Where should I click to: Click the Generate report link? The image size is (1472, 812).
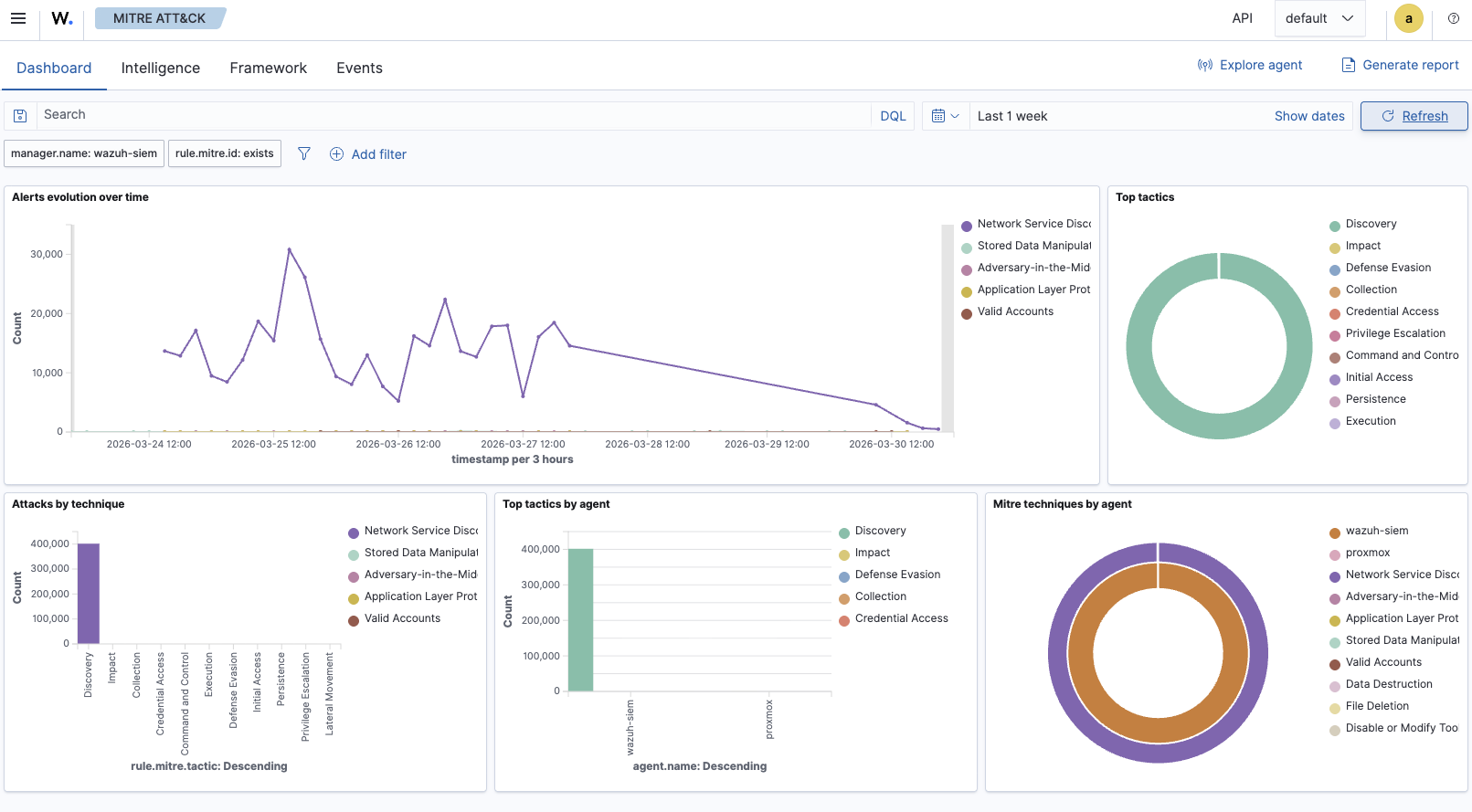[1411, 65]
